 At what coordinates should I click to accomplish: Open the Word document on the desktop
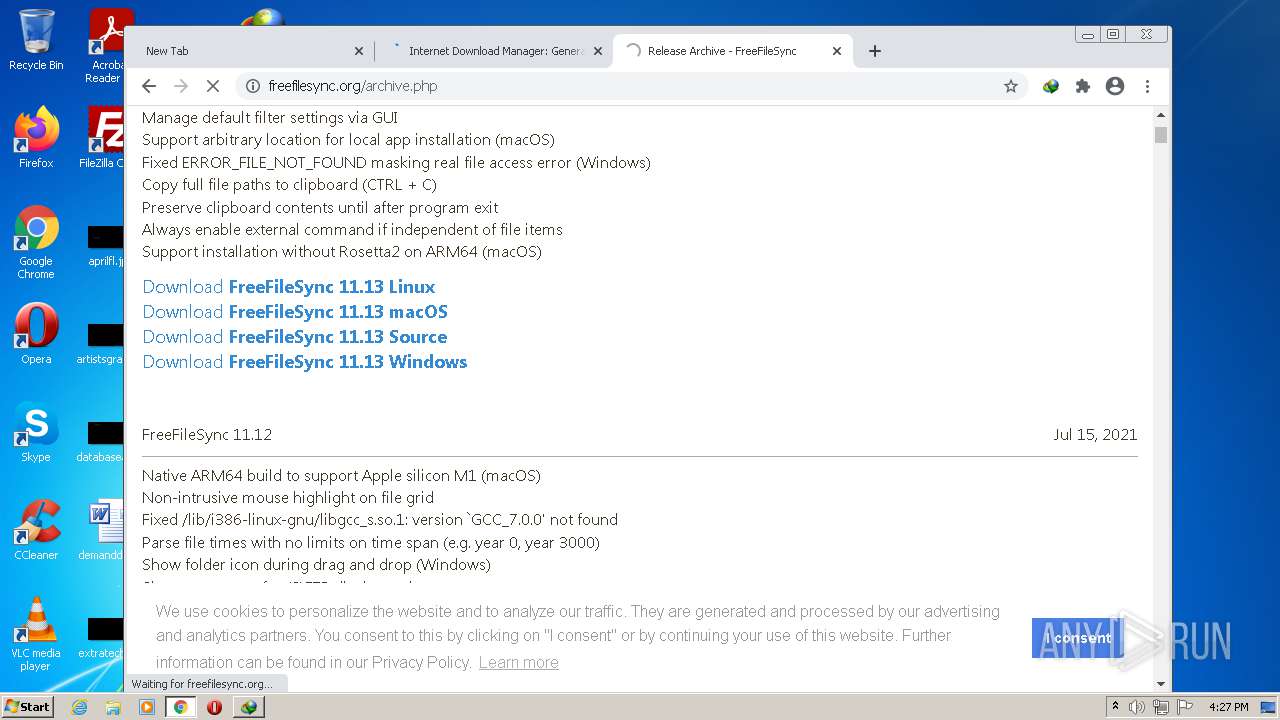(x=103, y=530)
